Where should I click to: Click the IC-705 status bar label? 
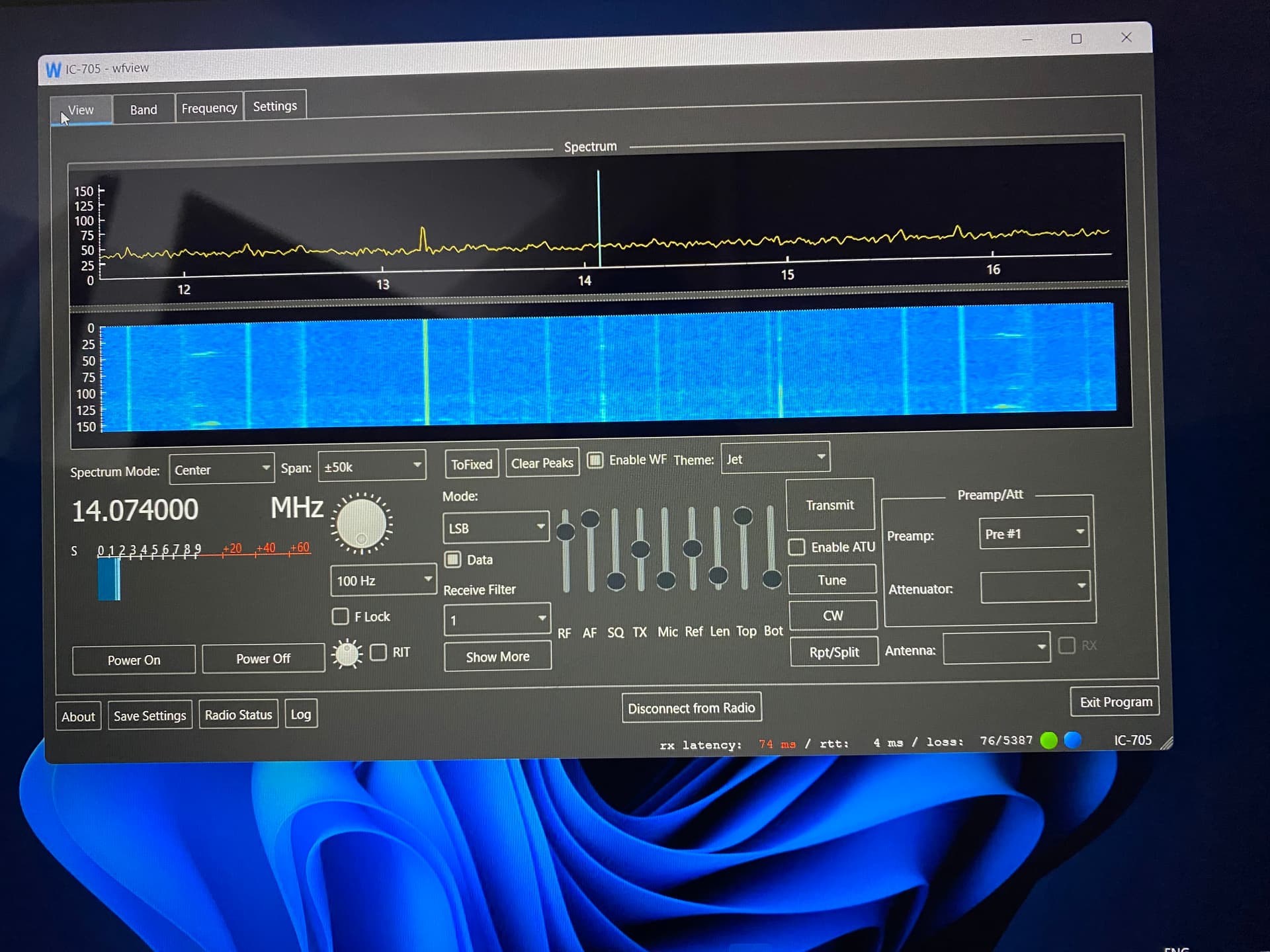[1132, 740]
